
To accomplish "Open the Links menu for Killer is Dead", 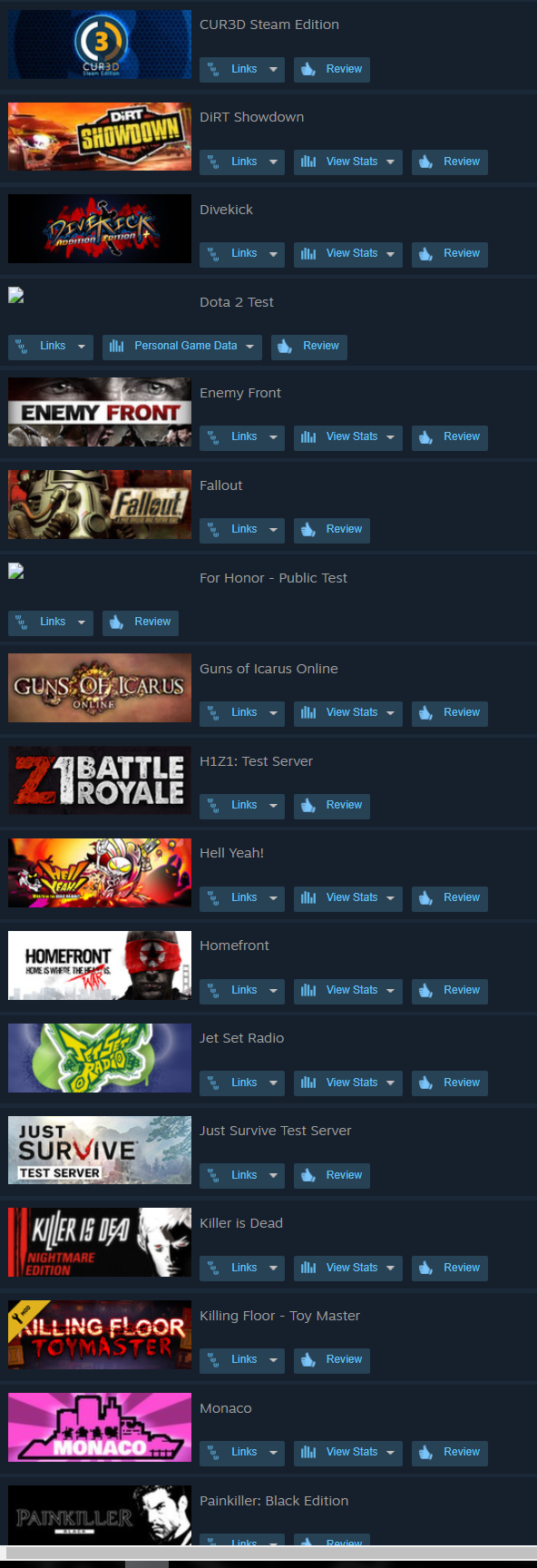I will (242, 1269).
